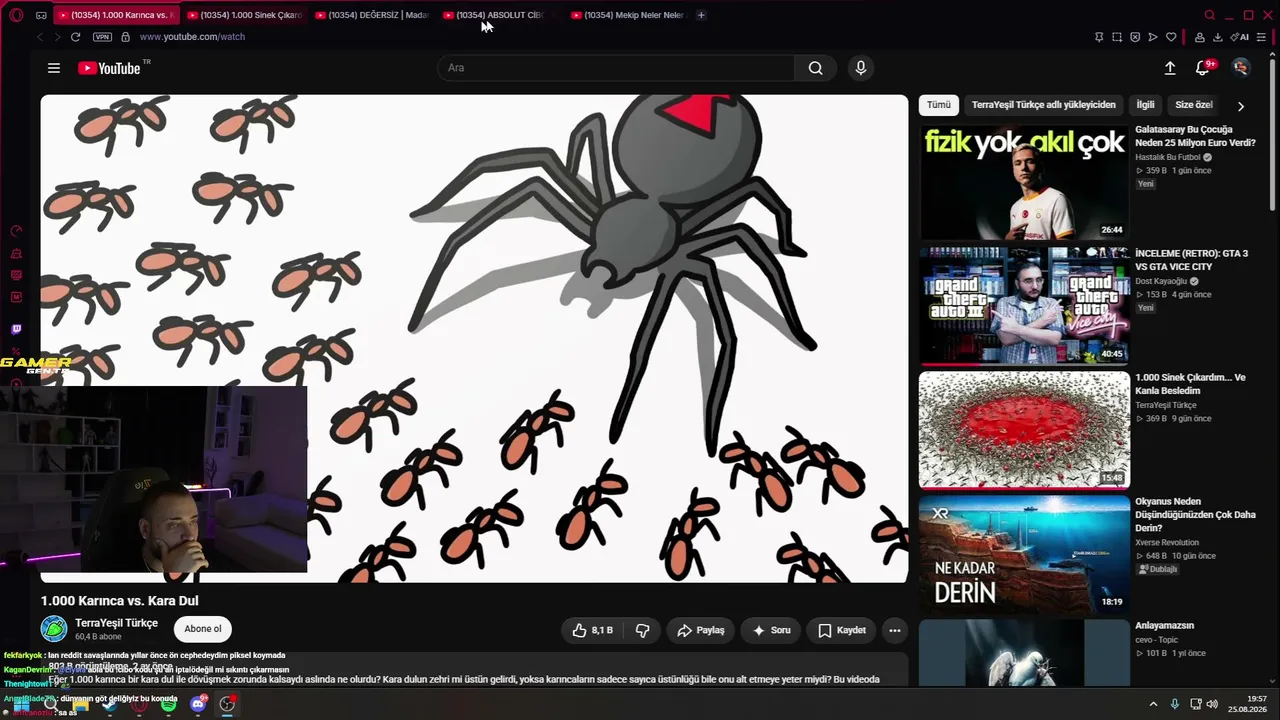Open 'Xverse Revolution' channel name
Image resolution: width=1280 pixels, height=720 pixels.
pos(1167,542)
